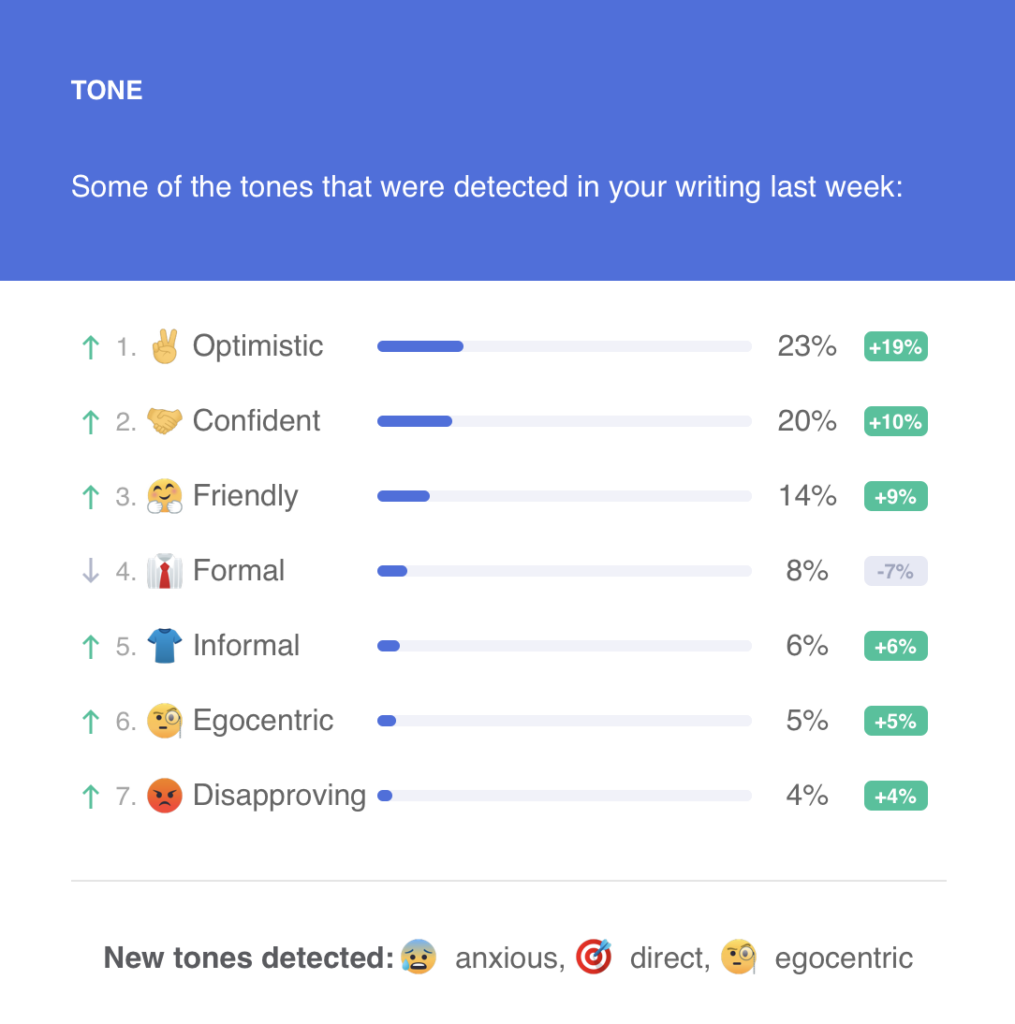Click the green up arrow for Optimistic
The height and width of the screenshot is (1024, 1015).
[91, 347]
